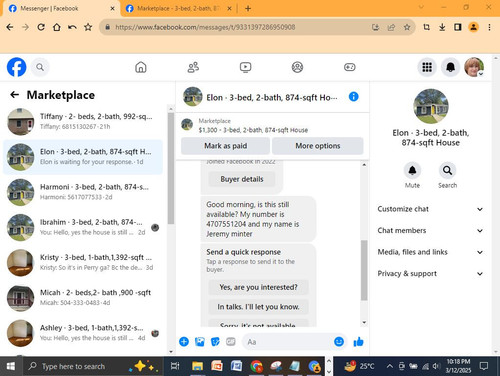Open more actions plus icon in composer
This screenshot has height=376, width=500.
point(184,342)
